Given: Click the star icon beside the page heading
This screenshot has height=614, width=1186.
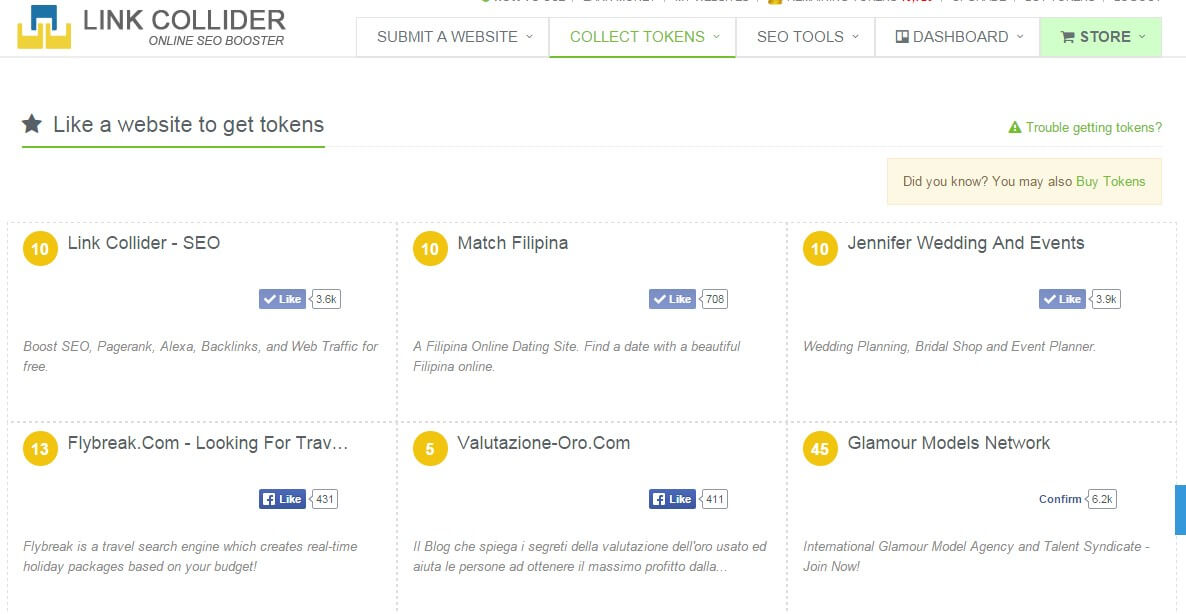Looking at the screenshot, I should (x=32, y=123).
